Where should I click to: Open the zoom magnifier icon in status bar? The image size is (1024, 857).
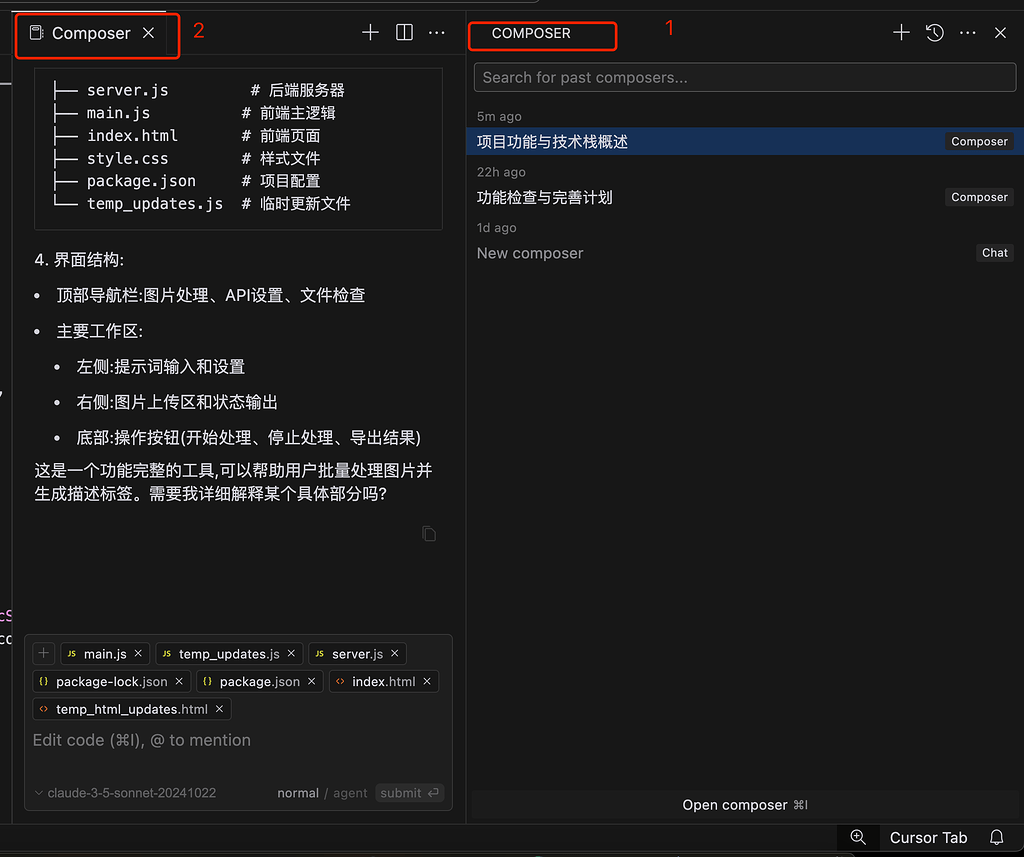point(857,838)
